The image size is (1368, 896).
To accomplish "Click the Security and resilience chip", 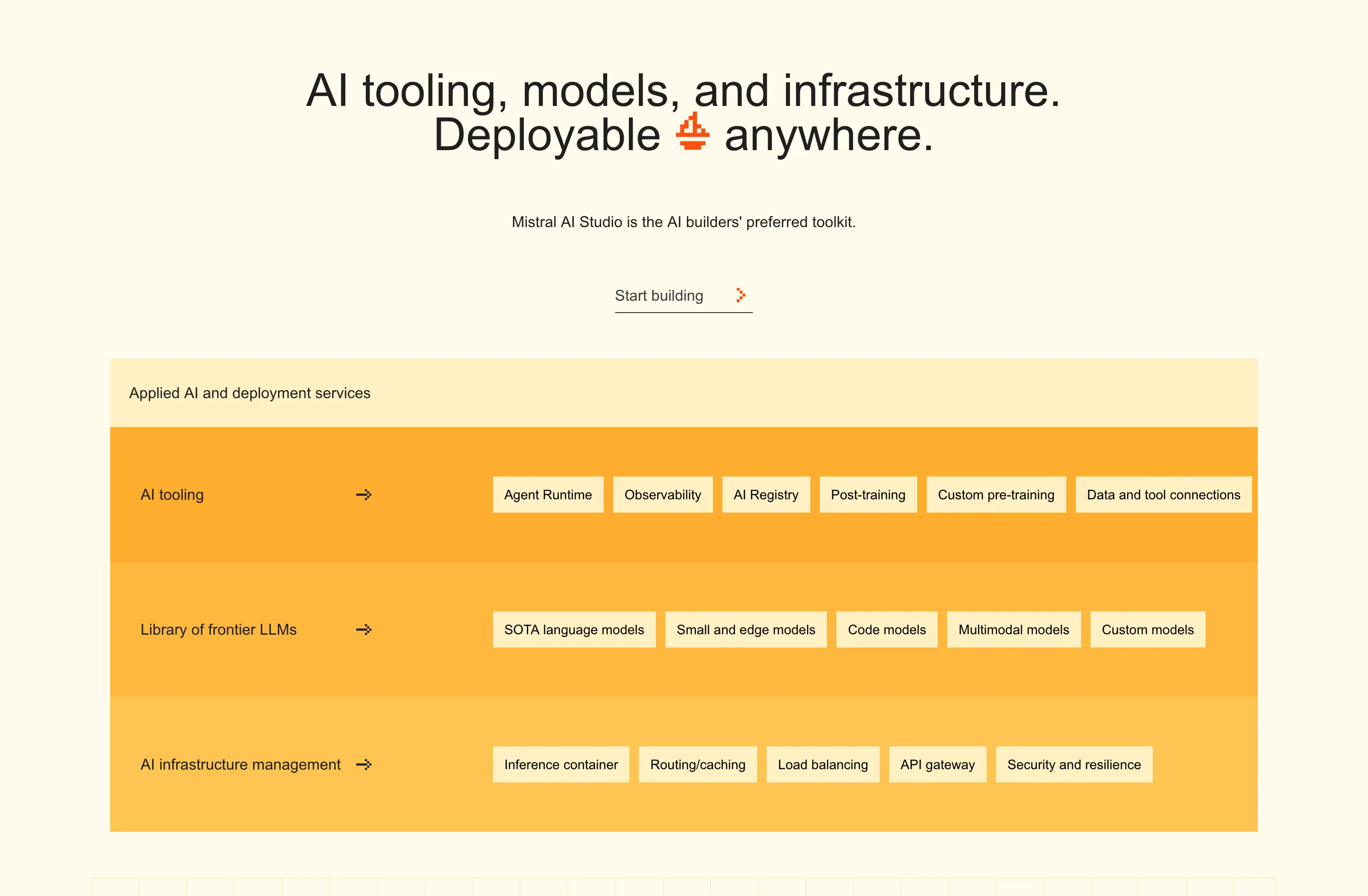I will point(1073,764).
